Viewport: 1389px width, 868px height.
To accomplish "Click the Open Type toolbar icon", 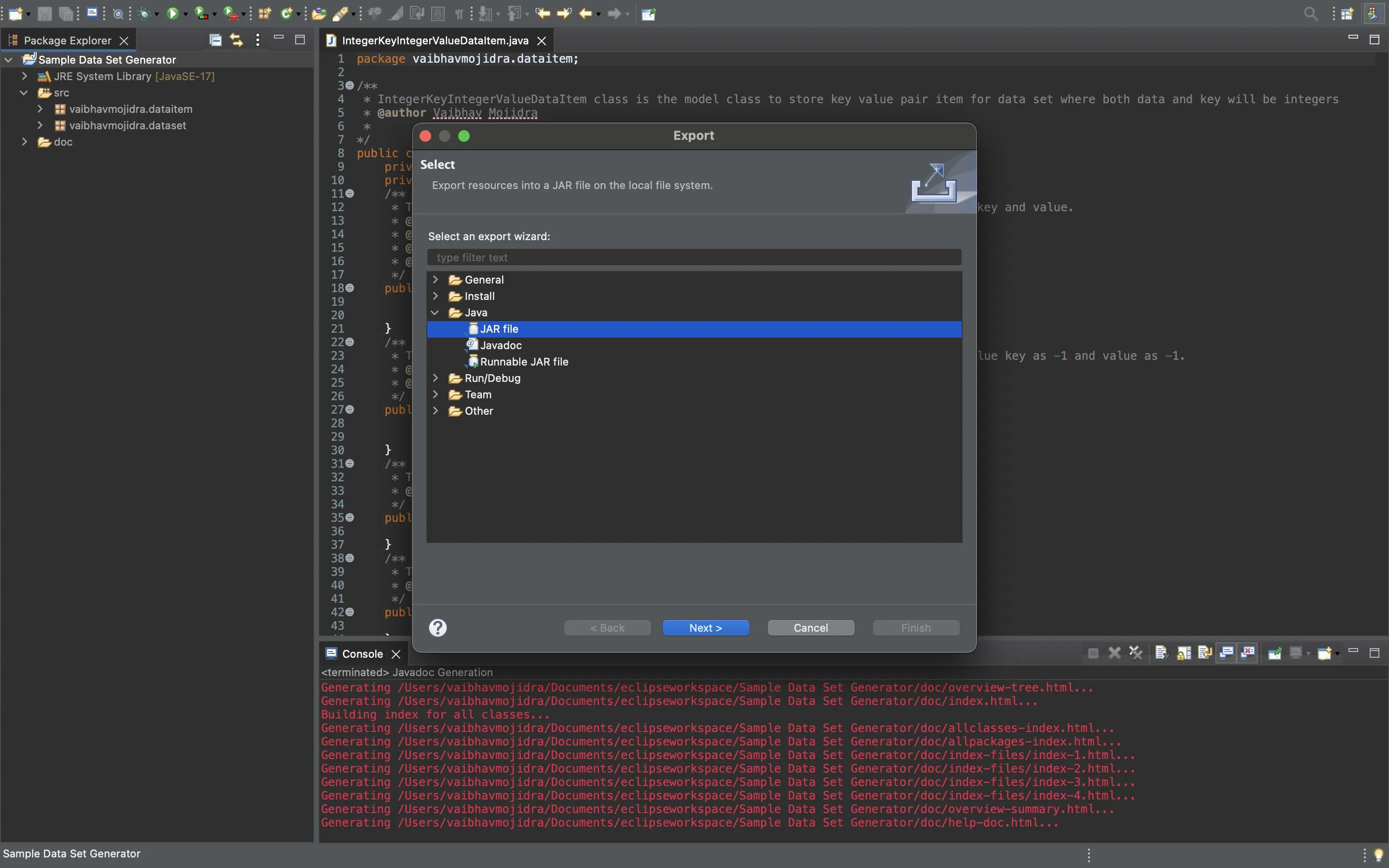I will click(318, 13).
